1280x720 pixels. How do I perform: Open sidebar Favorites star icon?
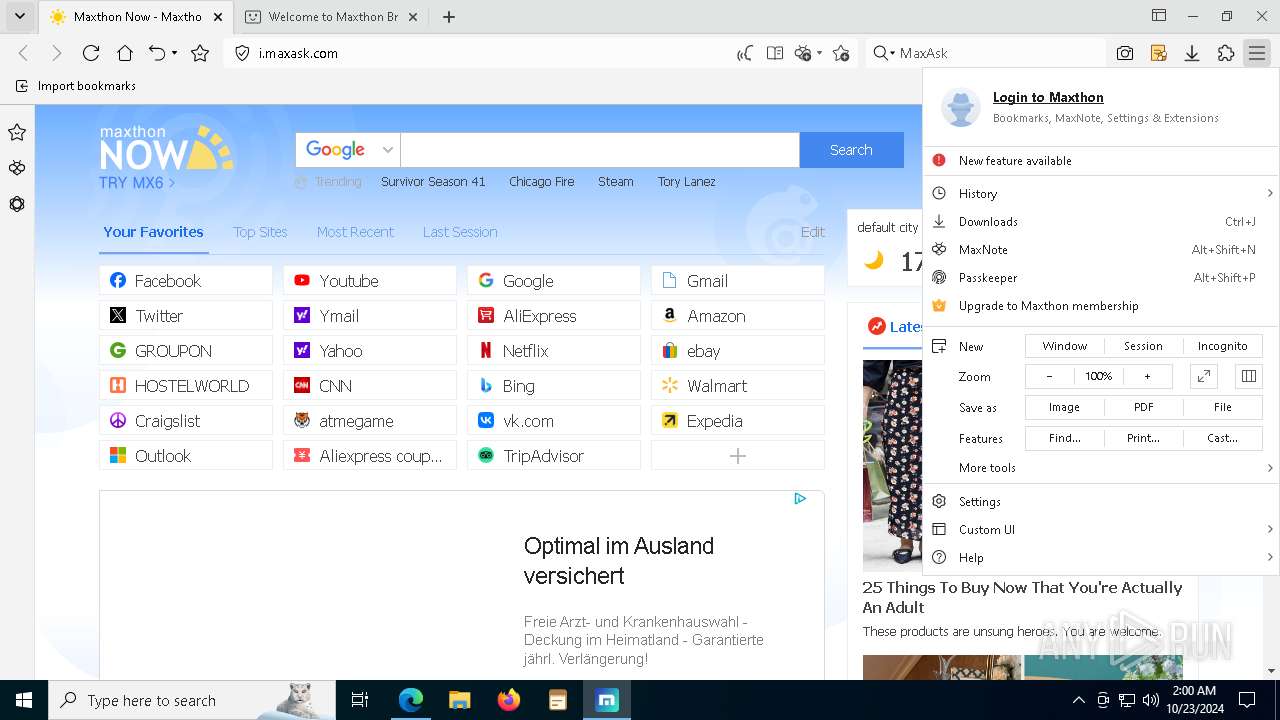coord(17,132)
